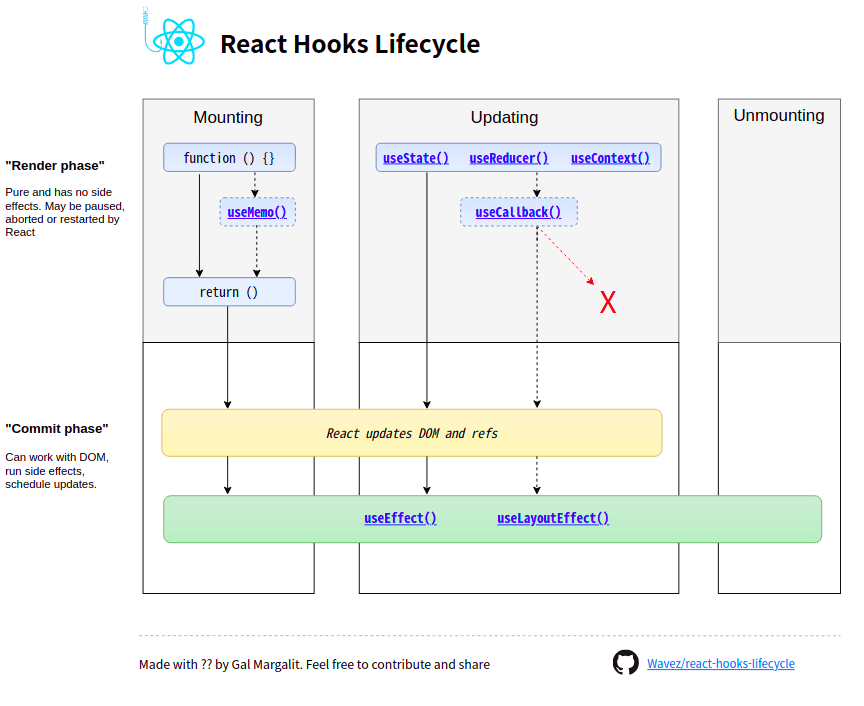Click the Pure and has no side effects description
The width and height of the screenshot is (864, 706).
65,212
